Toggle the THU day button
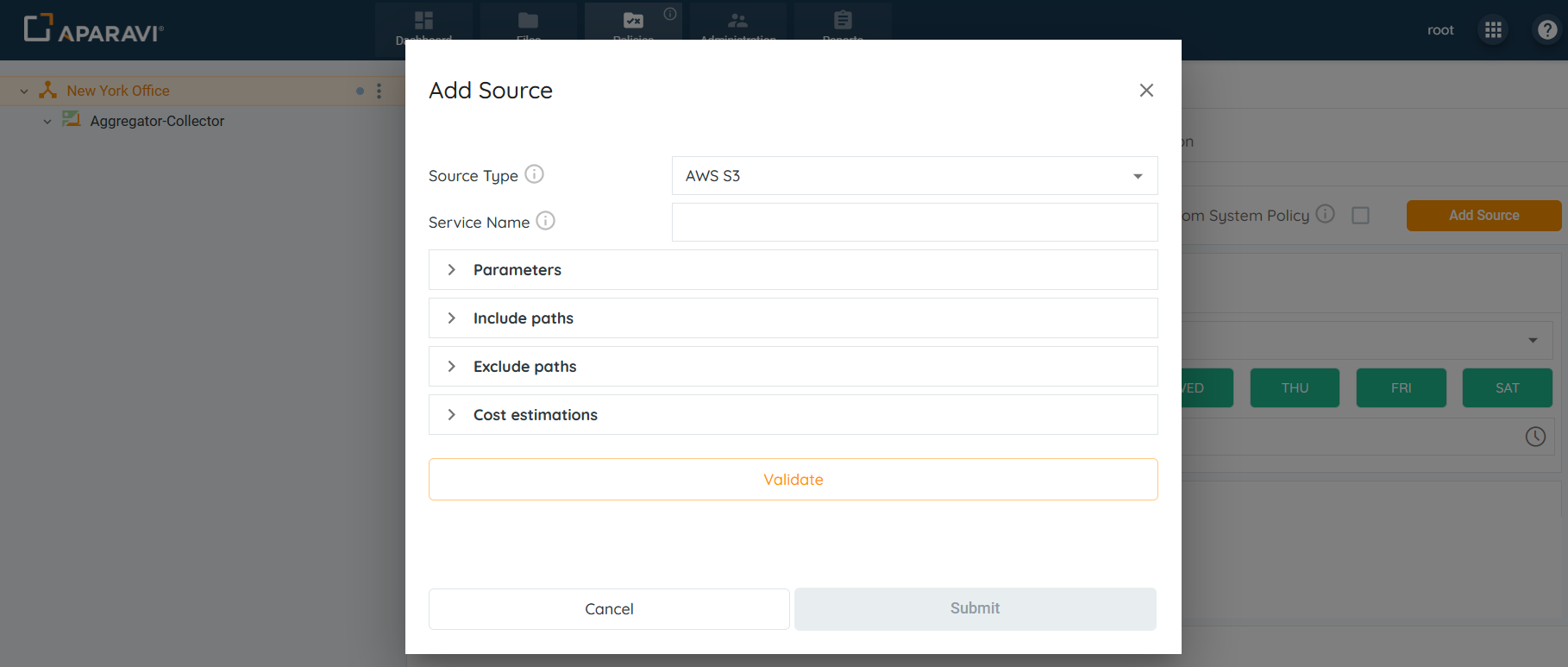Image resolution: width=1568 pixels, height=667 pixels. click(1294, 388)
